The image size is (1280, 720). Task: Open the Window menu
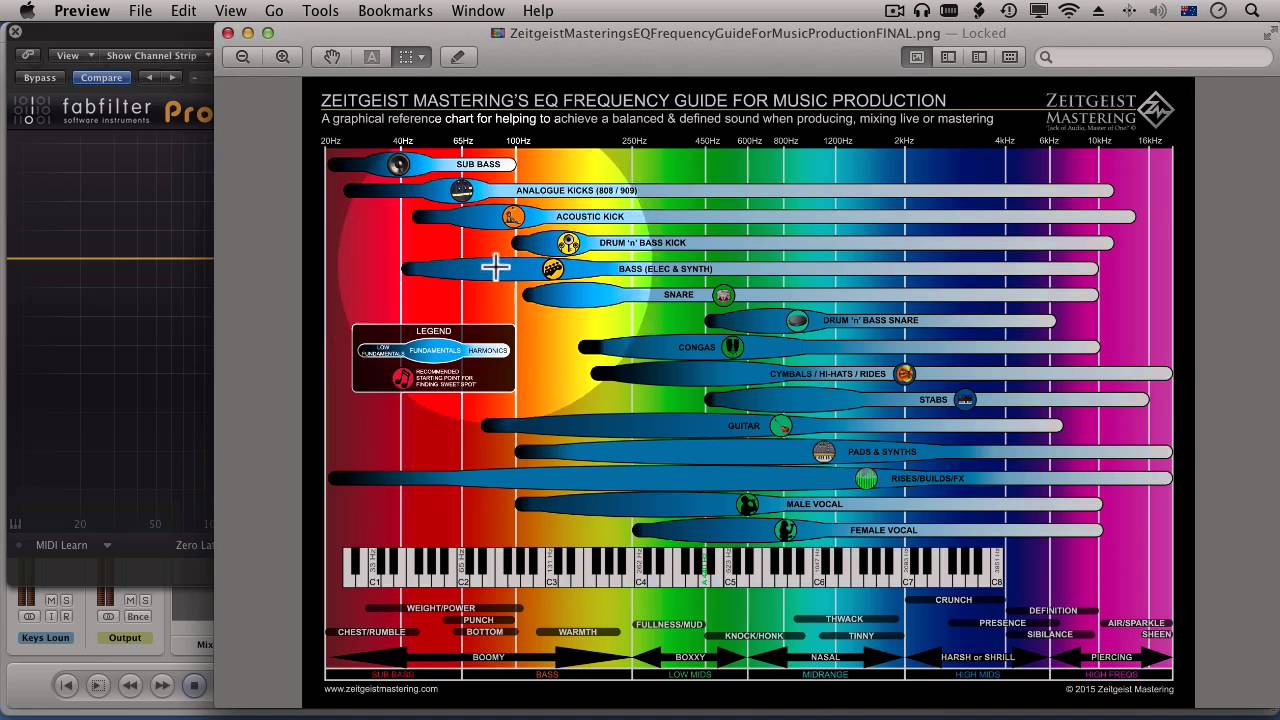[477, 11]
